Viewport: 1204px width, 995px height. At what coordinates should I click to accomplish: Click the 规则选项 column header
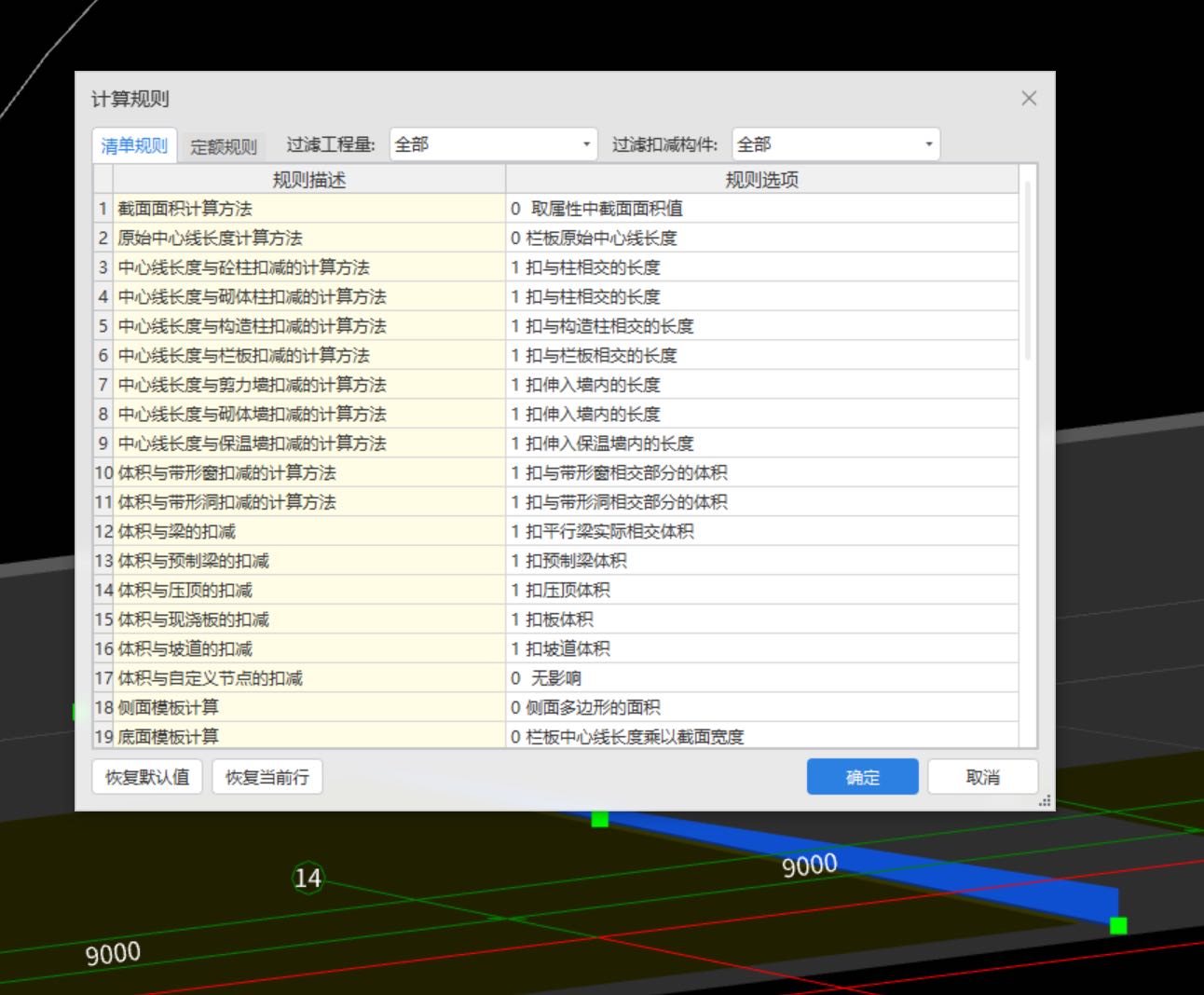click(x=762, y=180)
